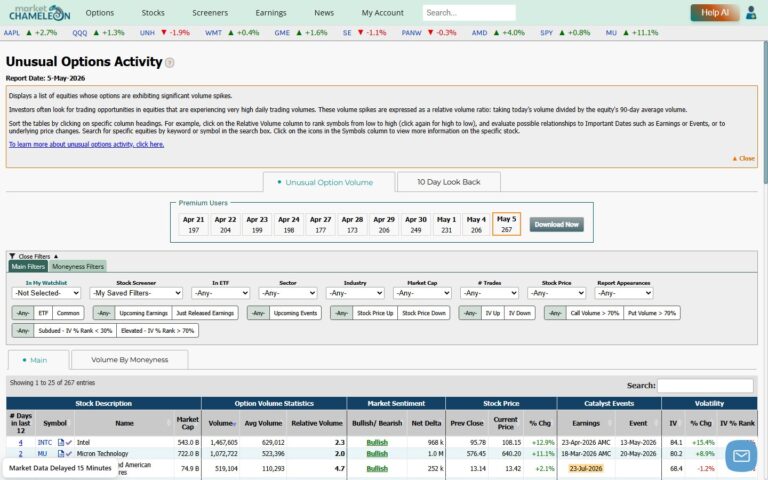
Task: Toggle the Upcoming Earnings filter
Action: tap(143, 313)
